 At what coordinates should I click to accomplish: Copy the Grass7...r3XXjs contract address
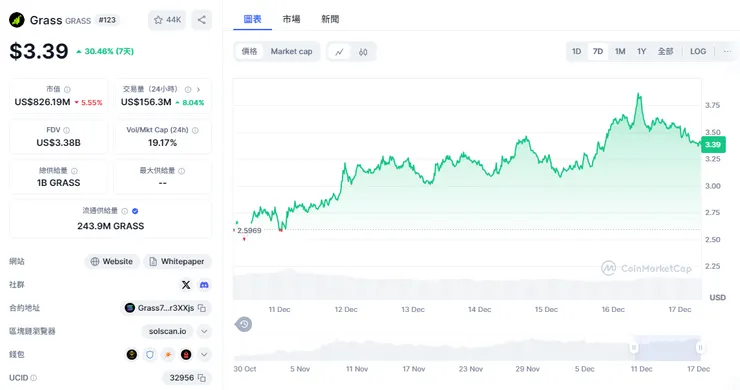pyautogui.click(x=202, y=308)
